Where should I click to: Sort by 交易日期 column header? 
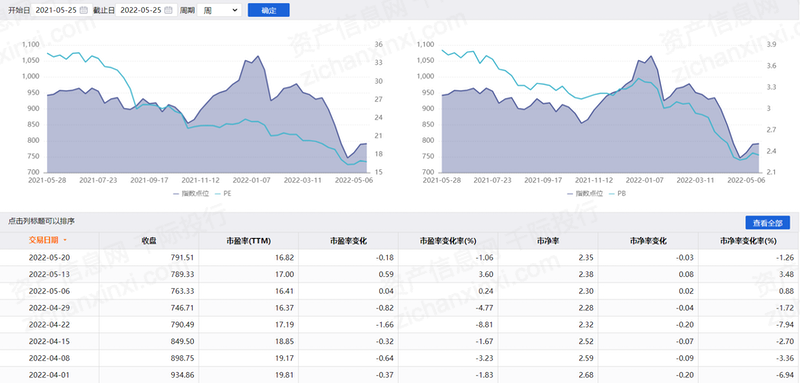(44, 240)
